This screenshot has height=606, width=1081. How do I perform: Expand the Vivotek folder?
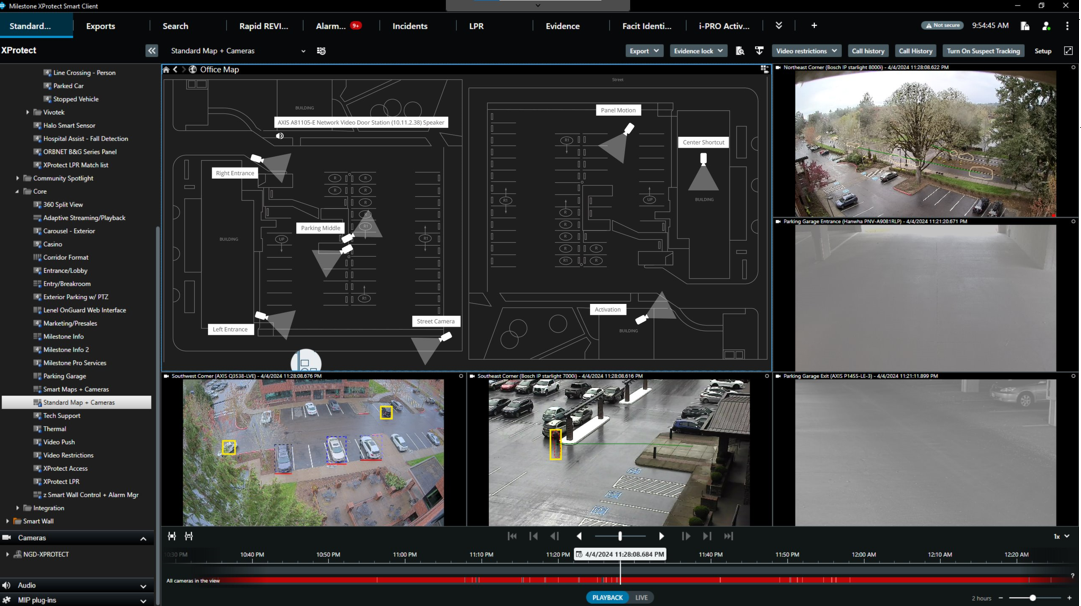[x=28, y=113]
